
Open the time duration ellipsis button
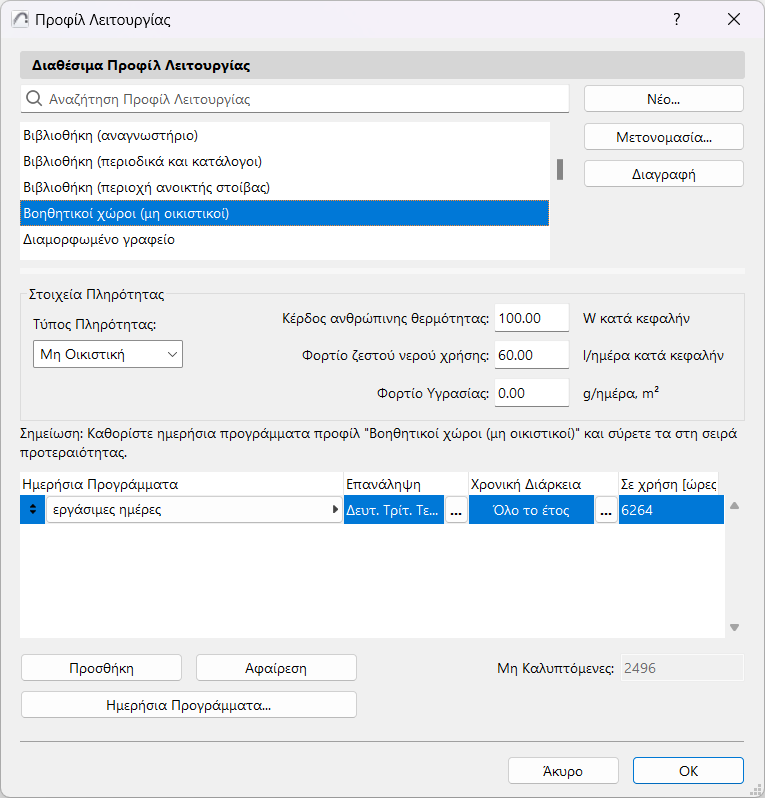pos(605,510)
